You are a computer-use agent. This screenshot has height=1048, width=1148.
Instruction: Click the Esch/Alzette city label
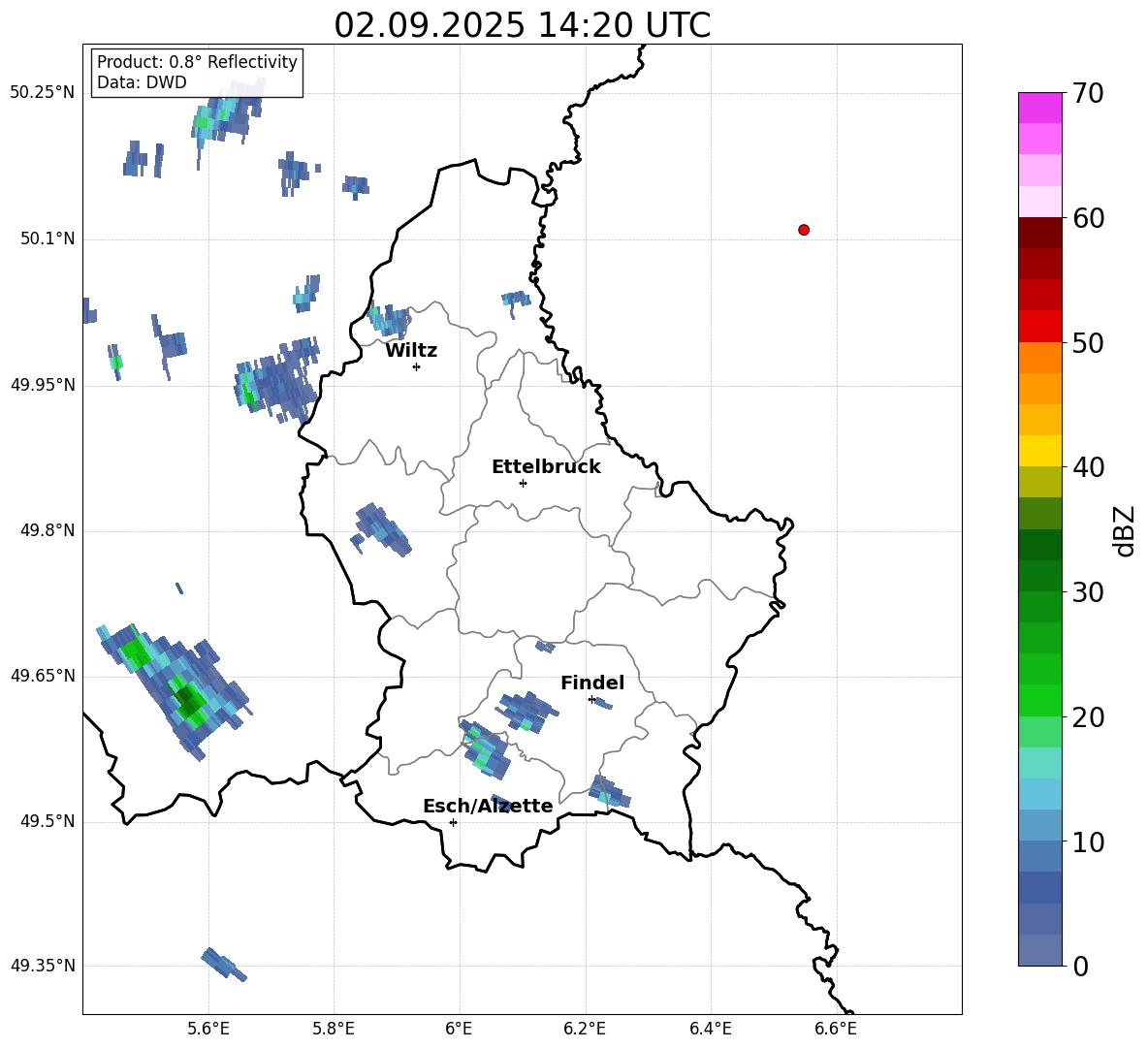point(488,806)
